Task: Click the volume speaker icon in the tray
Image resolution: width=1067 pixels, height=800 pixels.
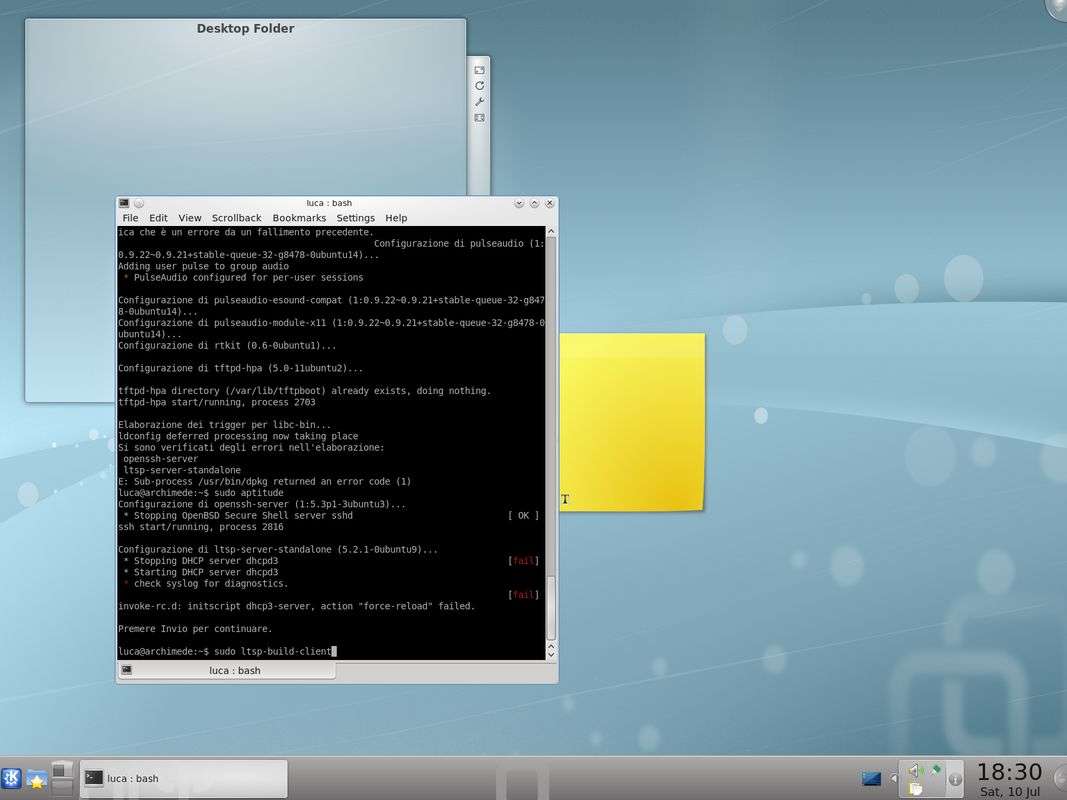Action: [914, 770]
